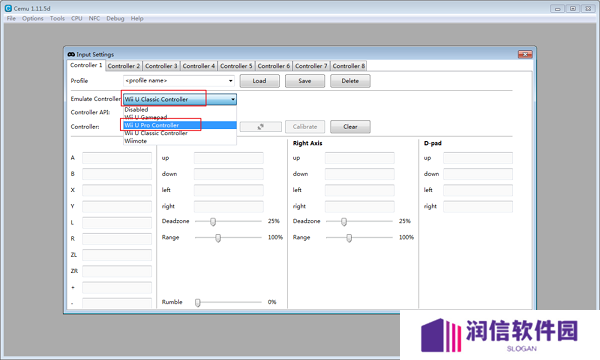Switch to the Controller 8 tab
The image size is (600, 360).
(349, 66)
